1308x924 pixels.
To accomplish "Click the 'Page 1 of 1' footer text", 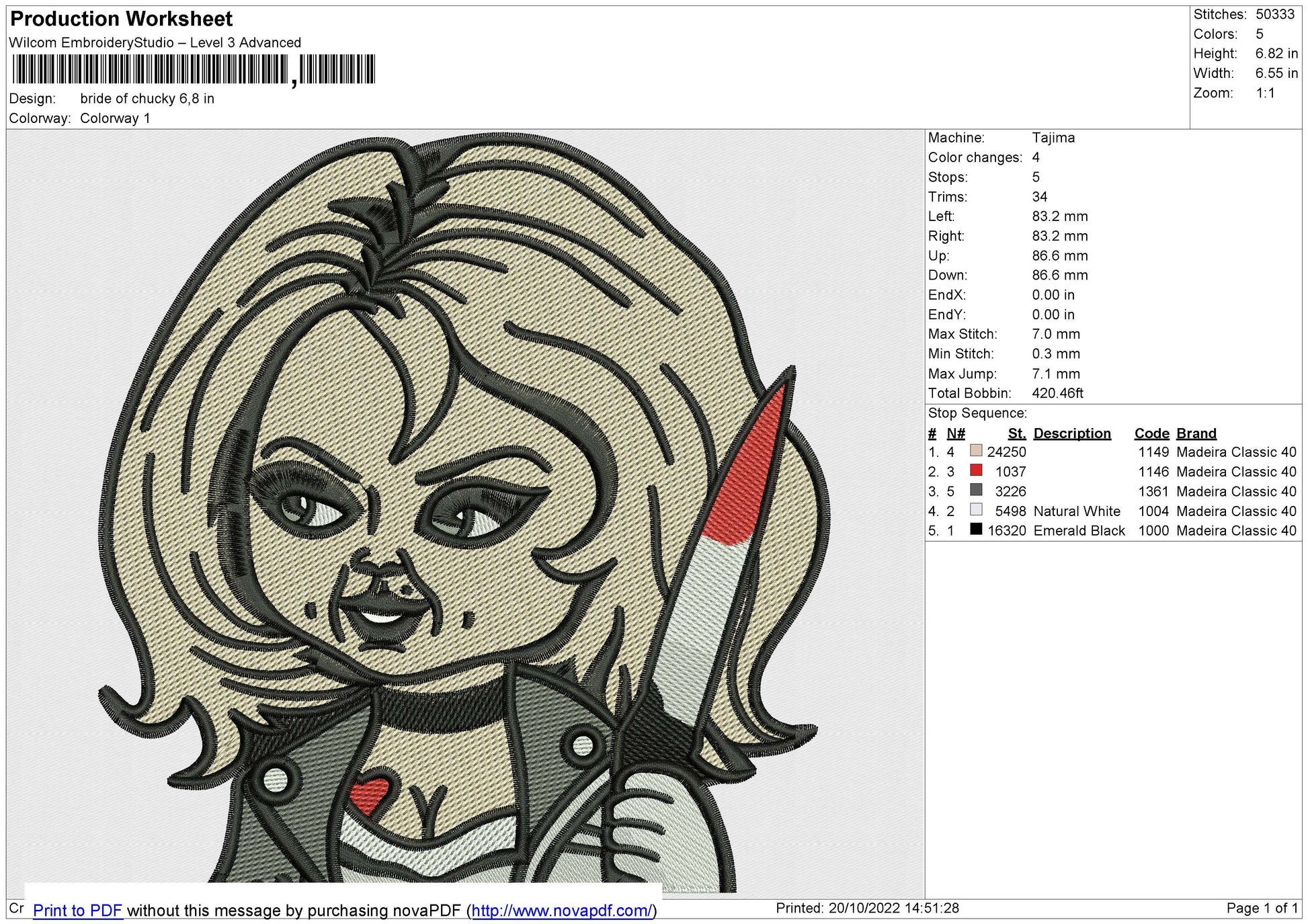I will [1262, 909].
